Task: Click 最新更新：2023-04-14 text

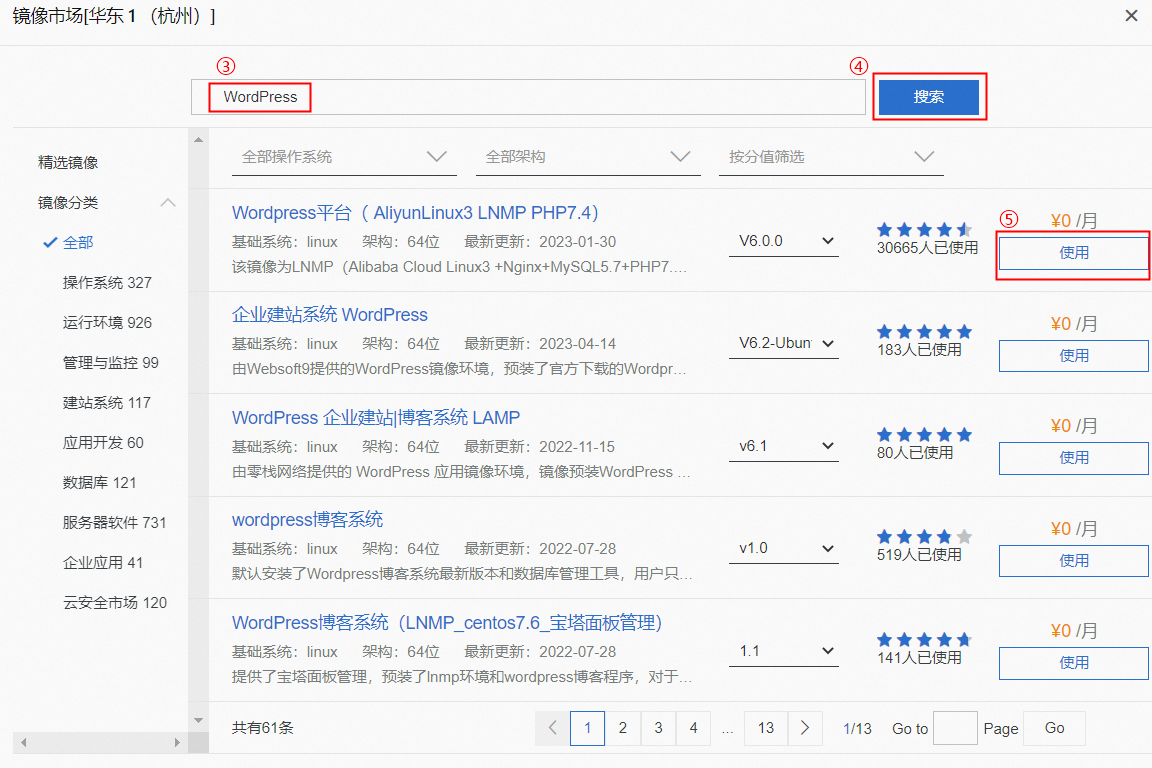Action: point(540,344)
